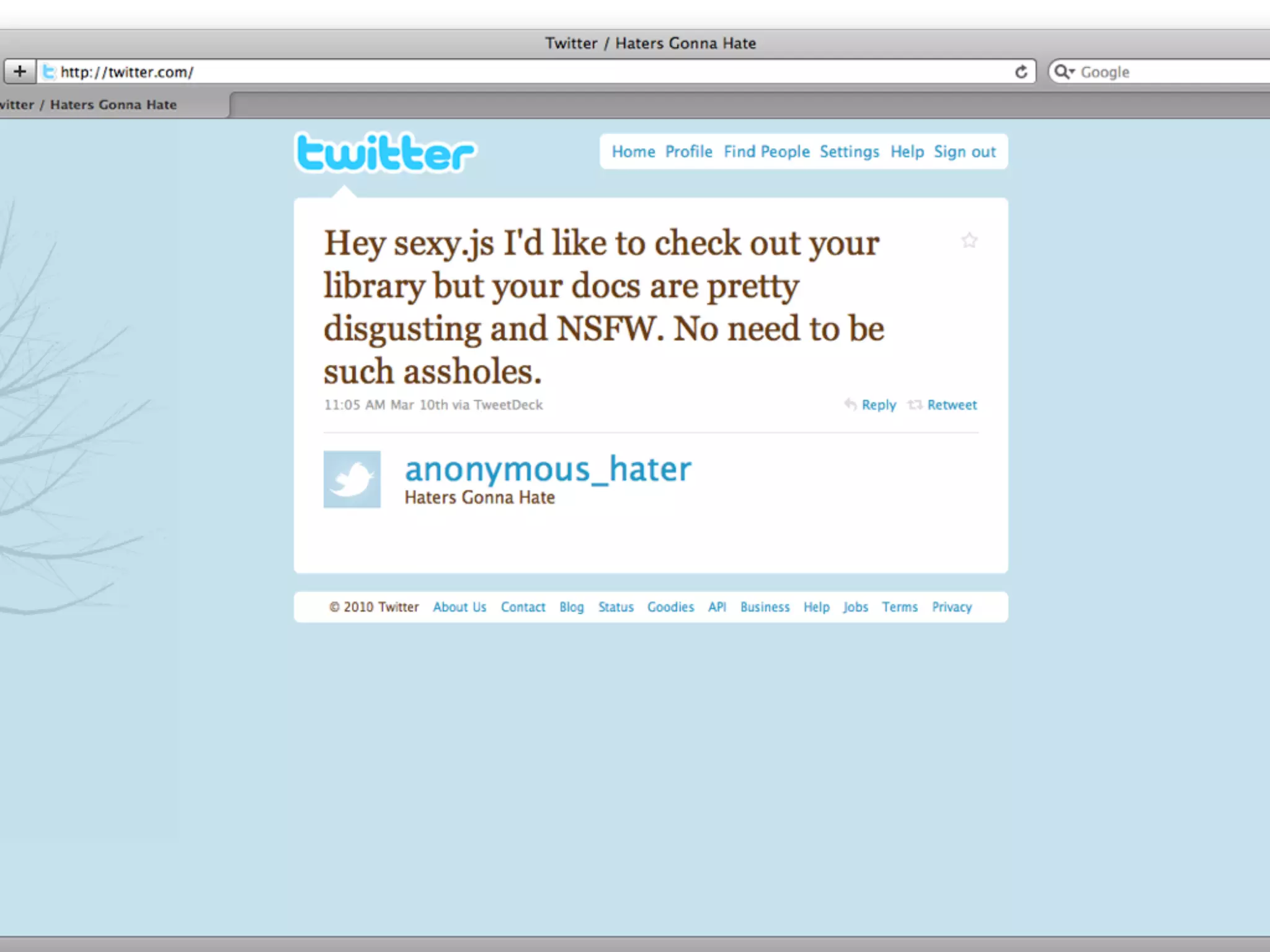Image resolution: width=1270 pixels, height=952 pixels.
Task: Click the URL address field
Action: (x=496, y=72)
